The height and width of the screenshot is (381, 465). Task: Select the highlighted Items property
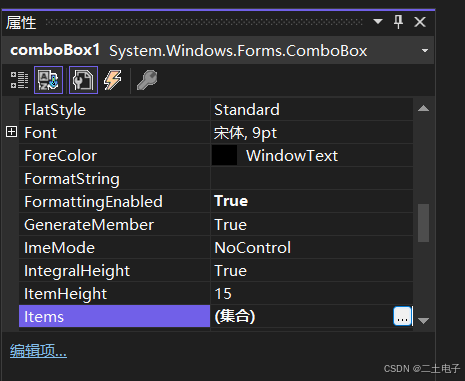114,316
